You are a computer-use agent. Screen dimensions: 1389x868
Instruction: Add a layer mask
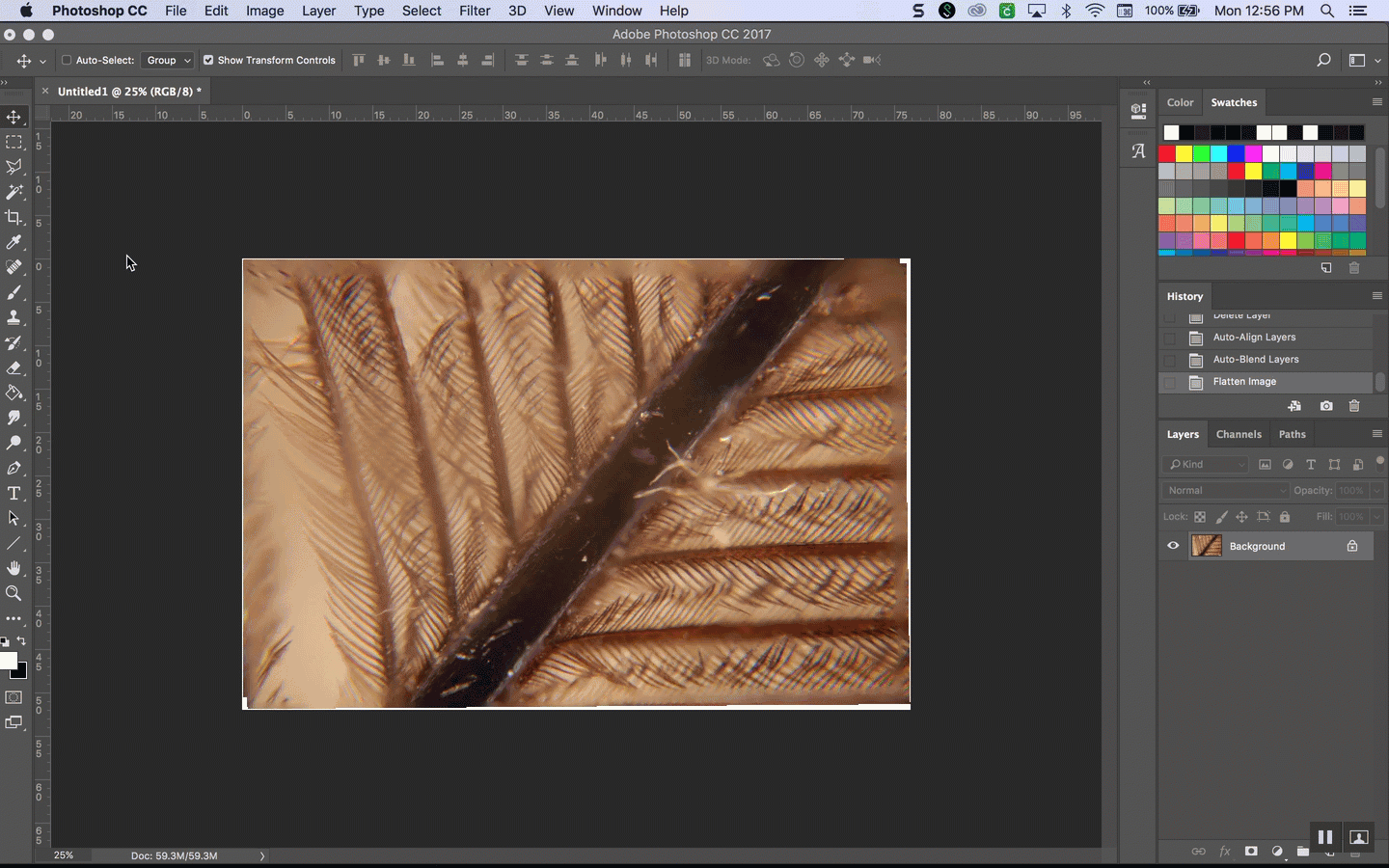point(1251,852)
